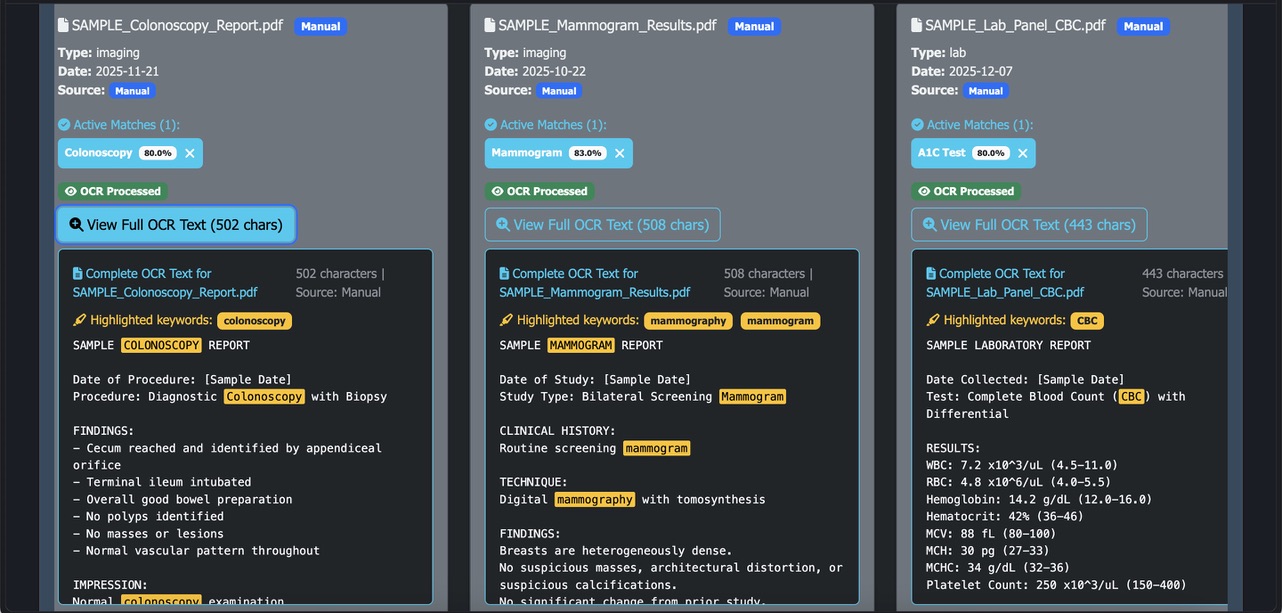Image resolution: width=1282 pixels, height=613 pixels.
Task: Open full OCR text for the CBC lab panel
Action: click(x=1029, y=224)
